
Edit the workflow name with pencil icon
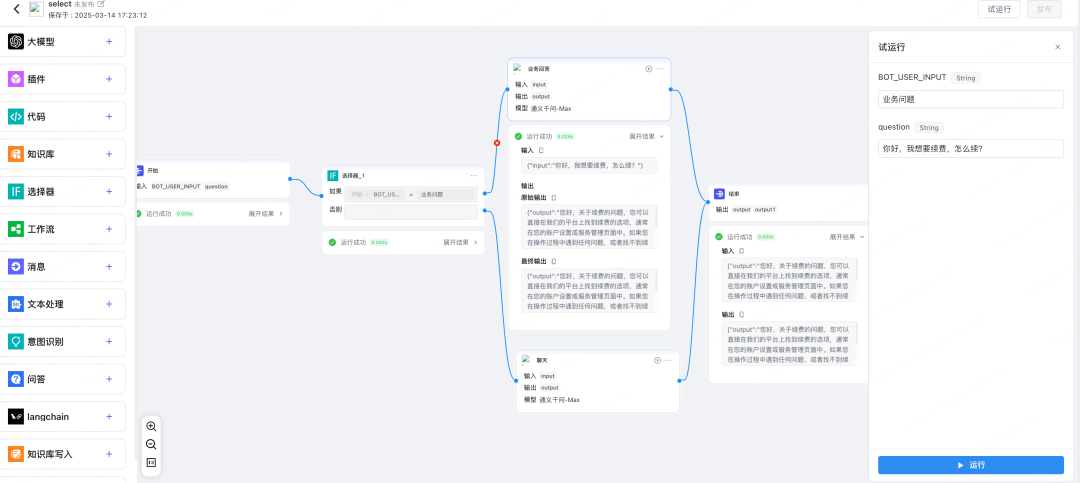click(101, 4)
